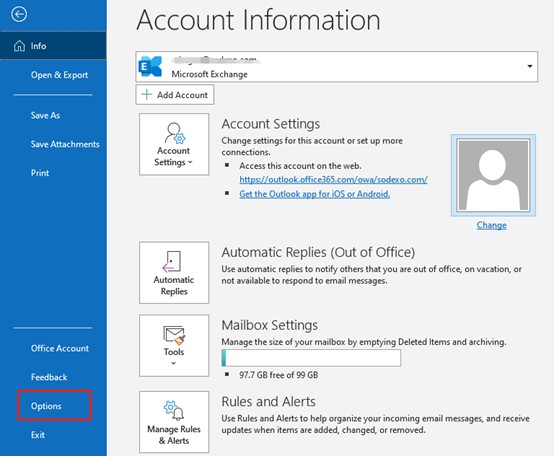Viewport: 554px width, 456px height.
Task: Open Office Account page
Action: click(x=60, y=348)
